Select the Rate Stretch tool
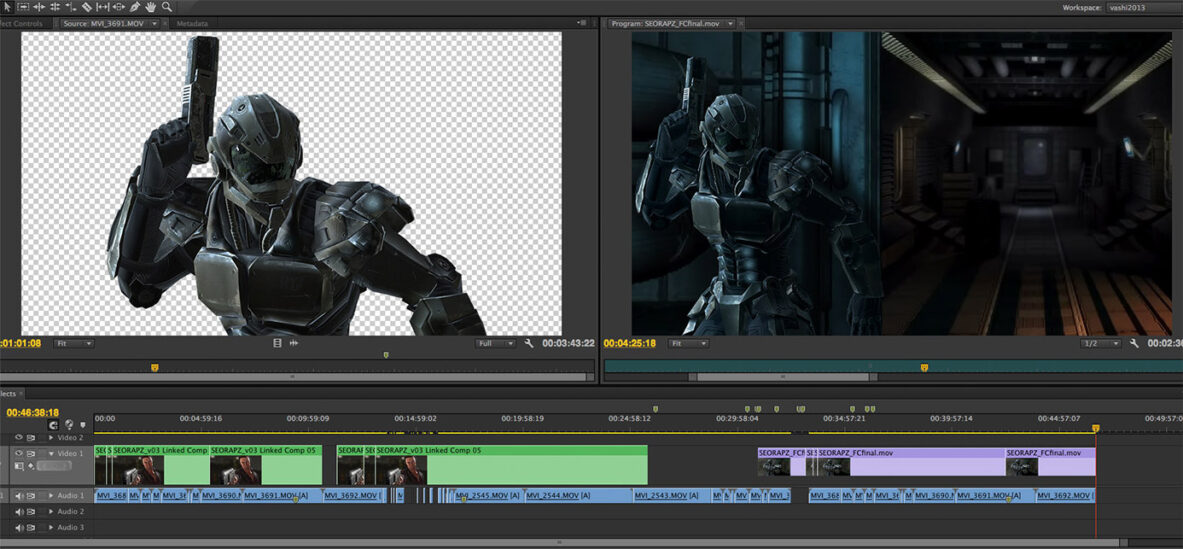Viewport: 1183px width, 549px height. (71, 7)
